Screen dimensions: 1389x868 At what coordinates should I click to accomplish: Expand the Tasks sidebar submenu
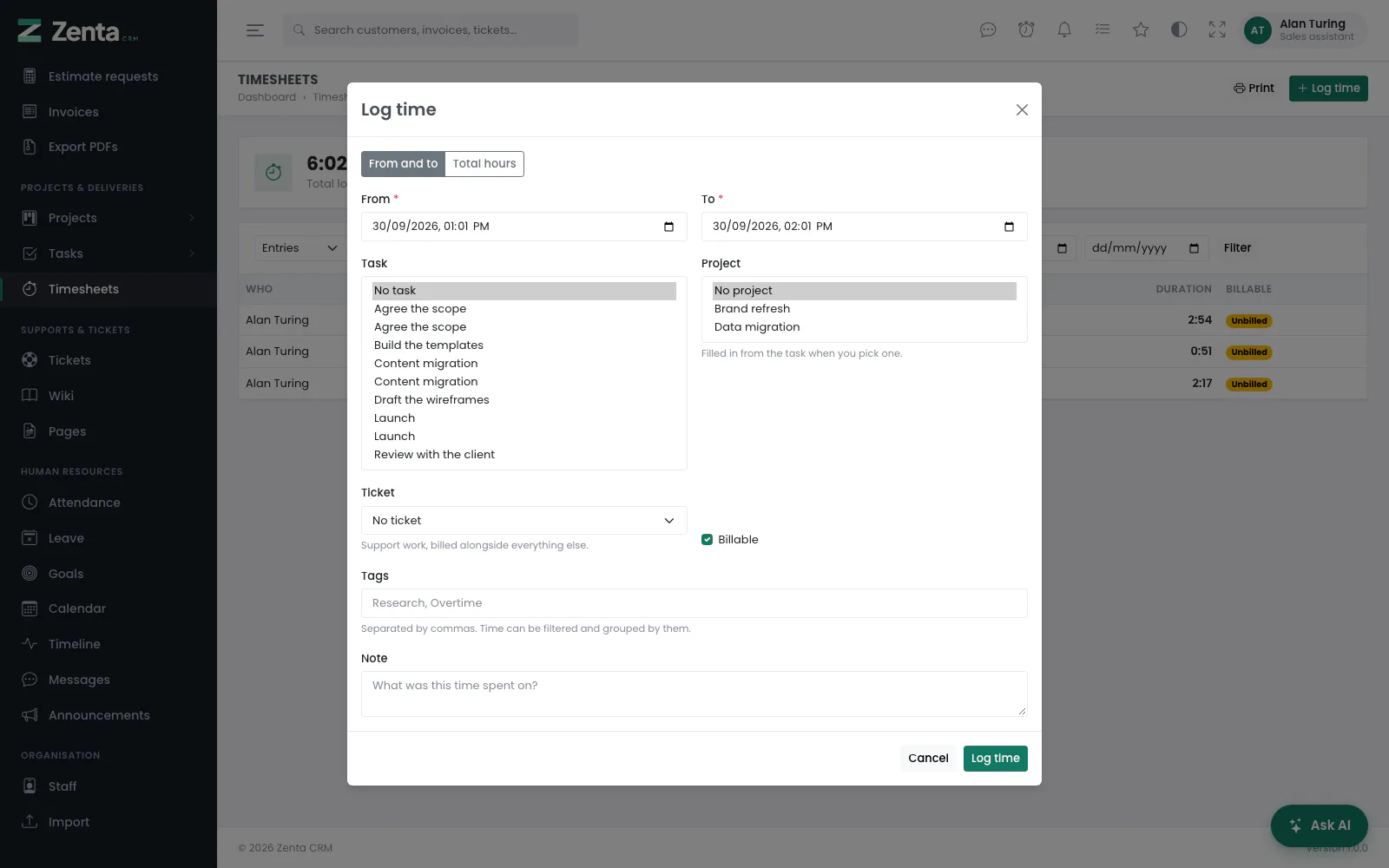coord(192,253)
